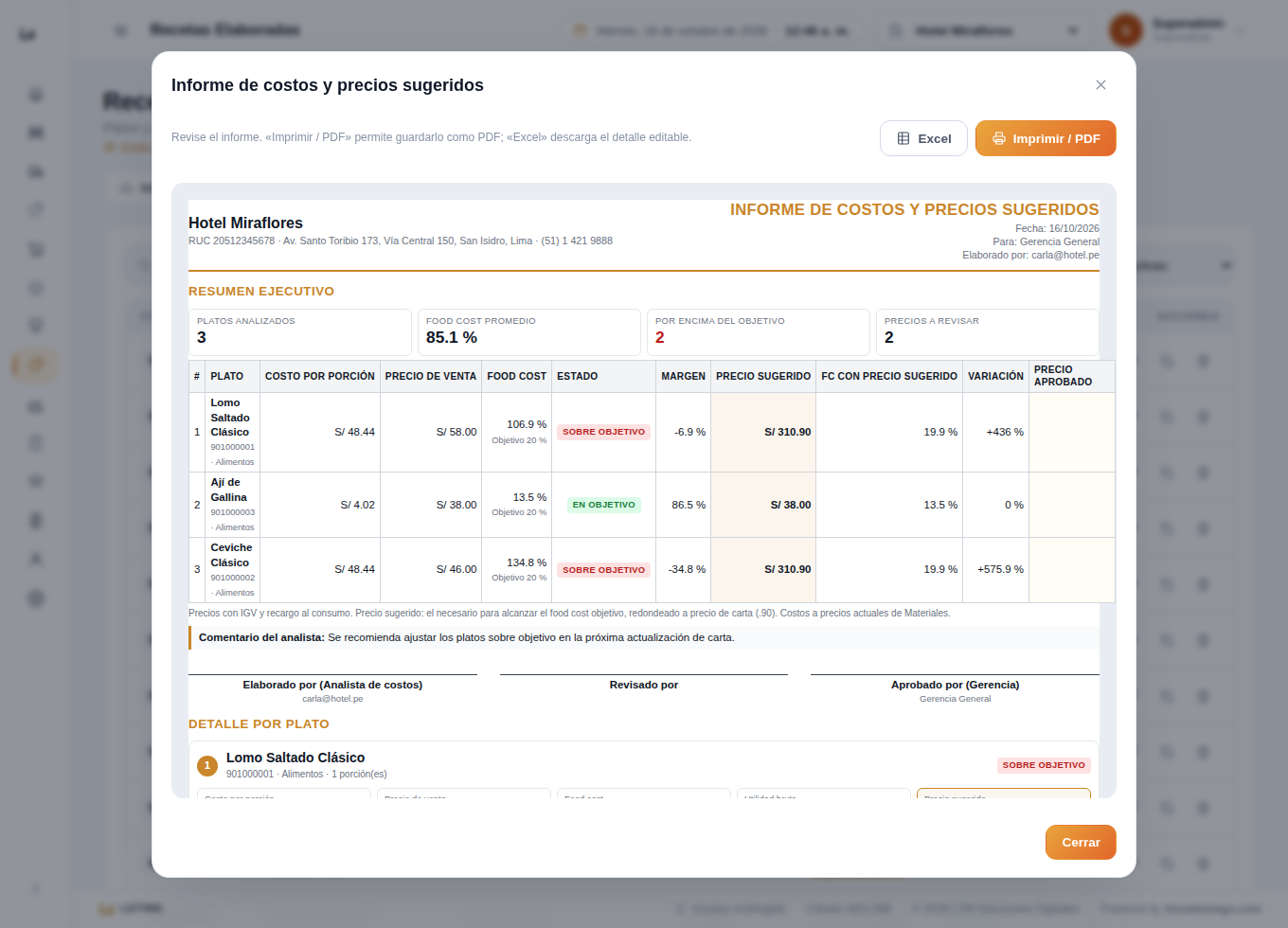Screen dimensions: 1288x928
Task: Click the COSTO POR PORCIÓN column header
Action: coord(320,376)
